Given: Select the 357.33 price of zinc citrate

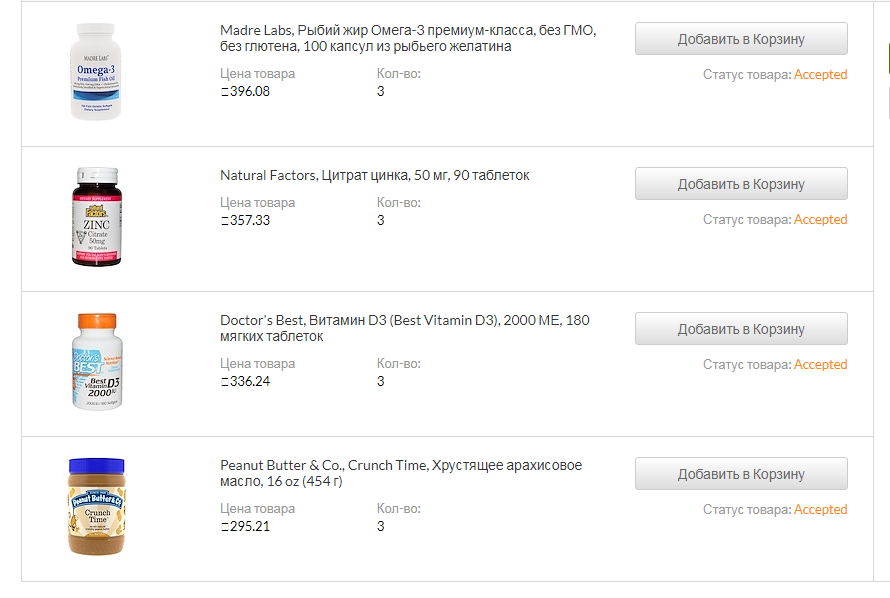Looking at the screenshot, I should [245, 220].
